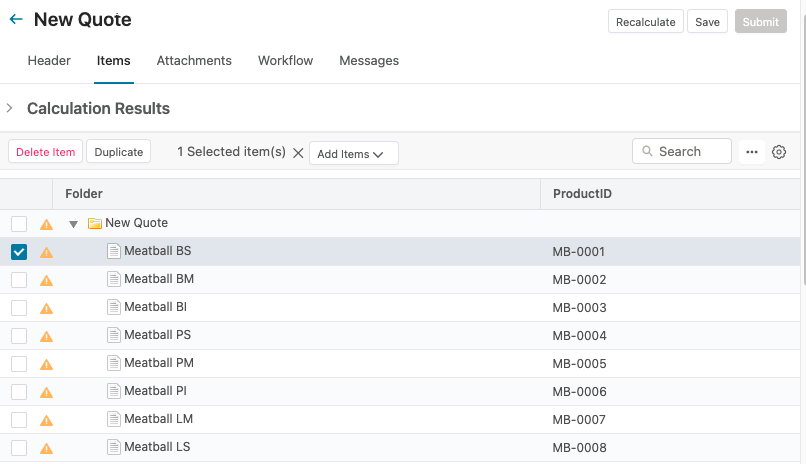Click the back arrow beside New Quote
This screenshot has height=464, width=806.
point(16,20)
